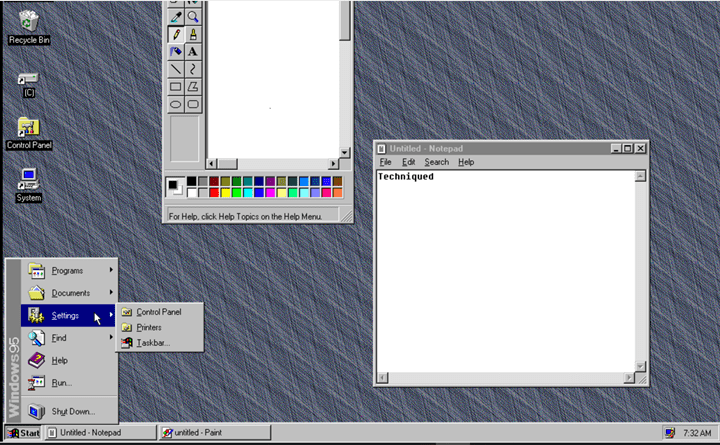Click the Recycle Bin desktop icon
Viewport: 720px width, 445px height.
point(28,28)
